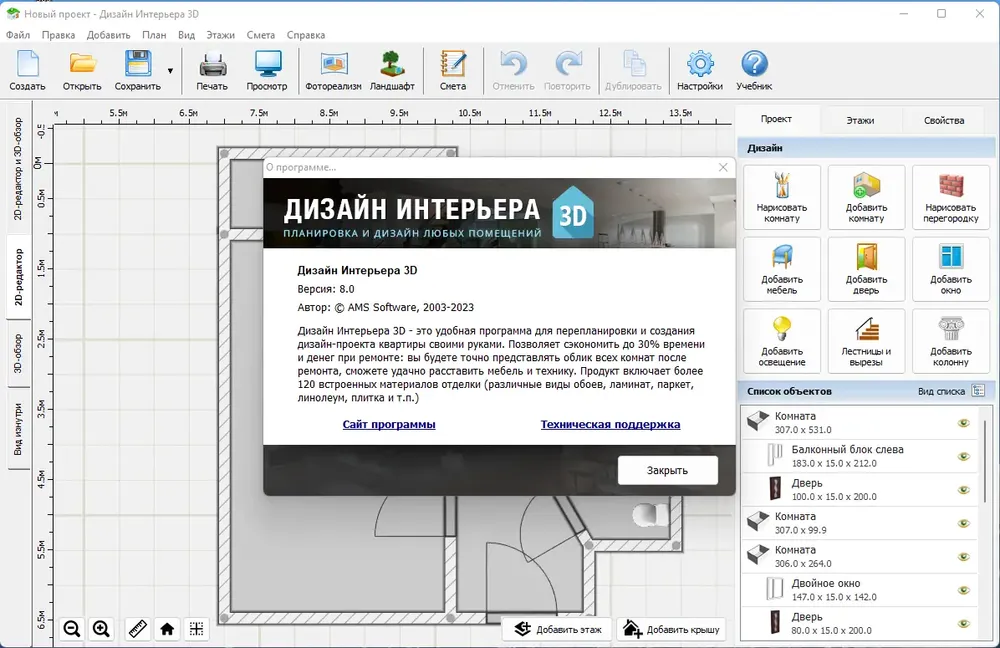Click Добавить освещение lightbulb tool
Screen dimensions: 1000x648
(782, 341)
